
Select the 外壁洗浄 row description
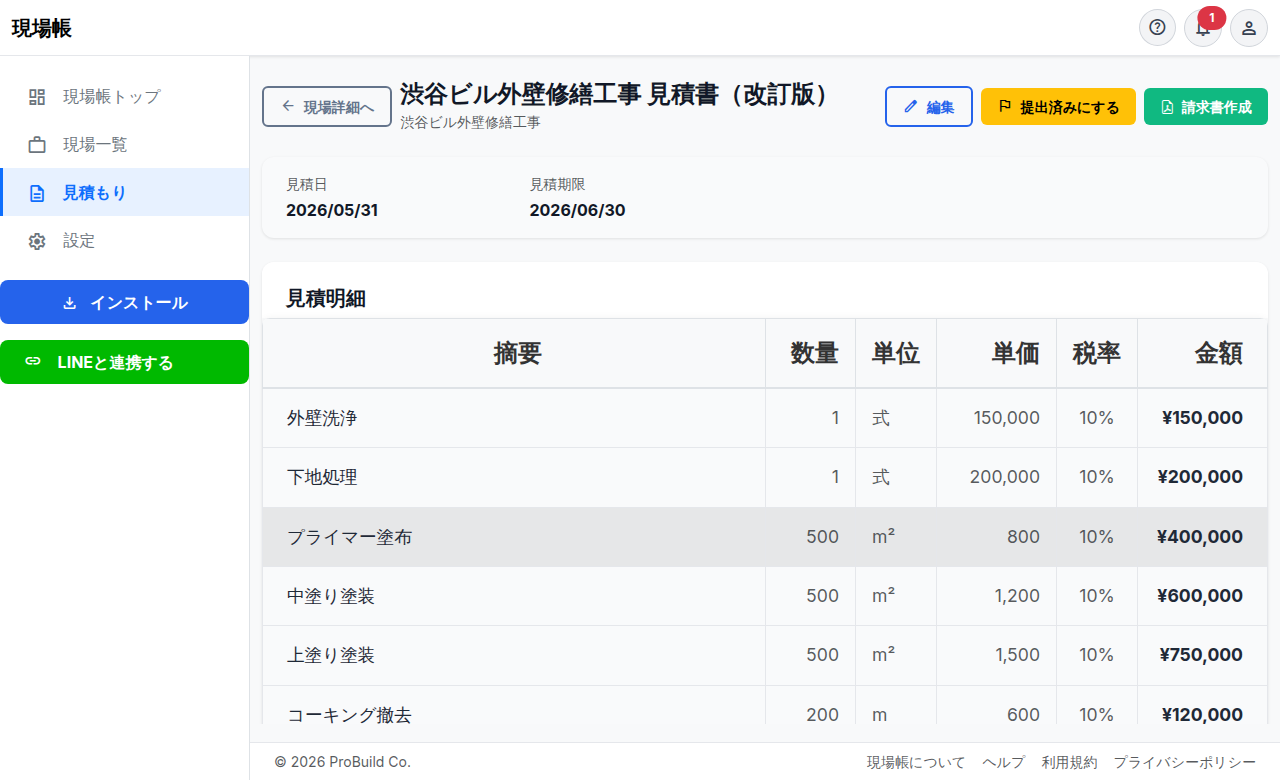click(x=322, y=418)
